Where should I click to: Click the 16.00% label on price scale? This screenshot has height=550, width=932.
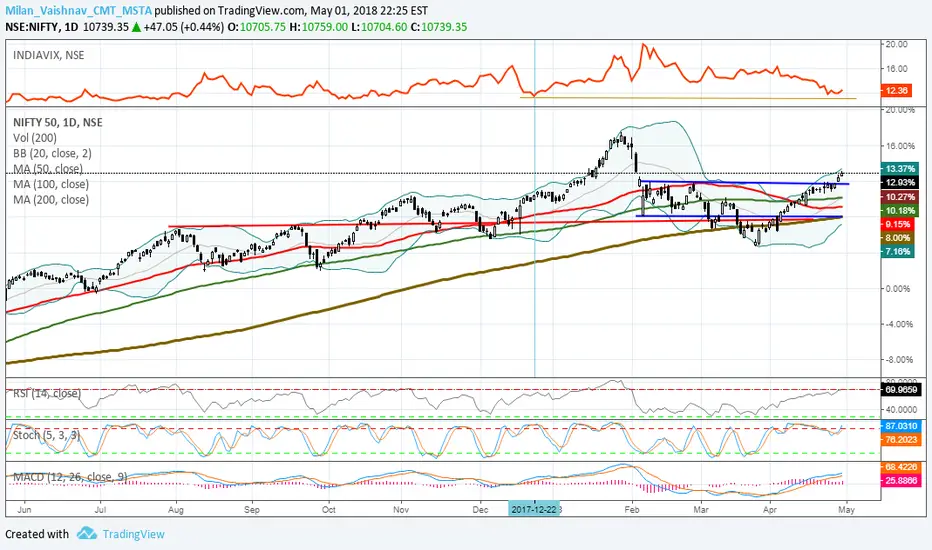click(900, 146)
